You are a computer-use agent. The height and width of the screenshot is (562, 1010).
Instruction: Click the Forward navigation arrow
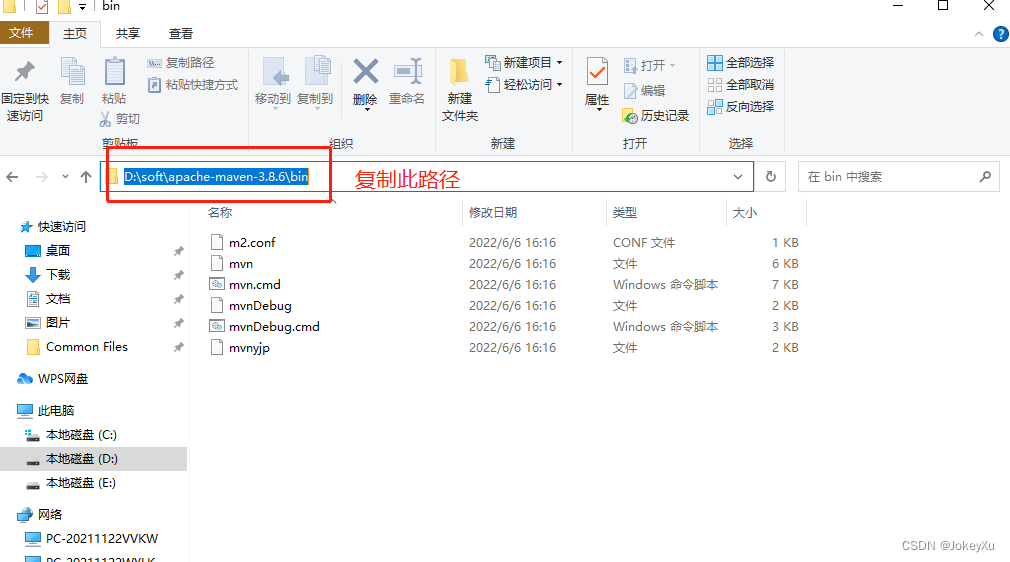point(42,177)
